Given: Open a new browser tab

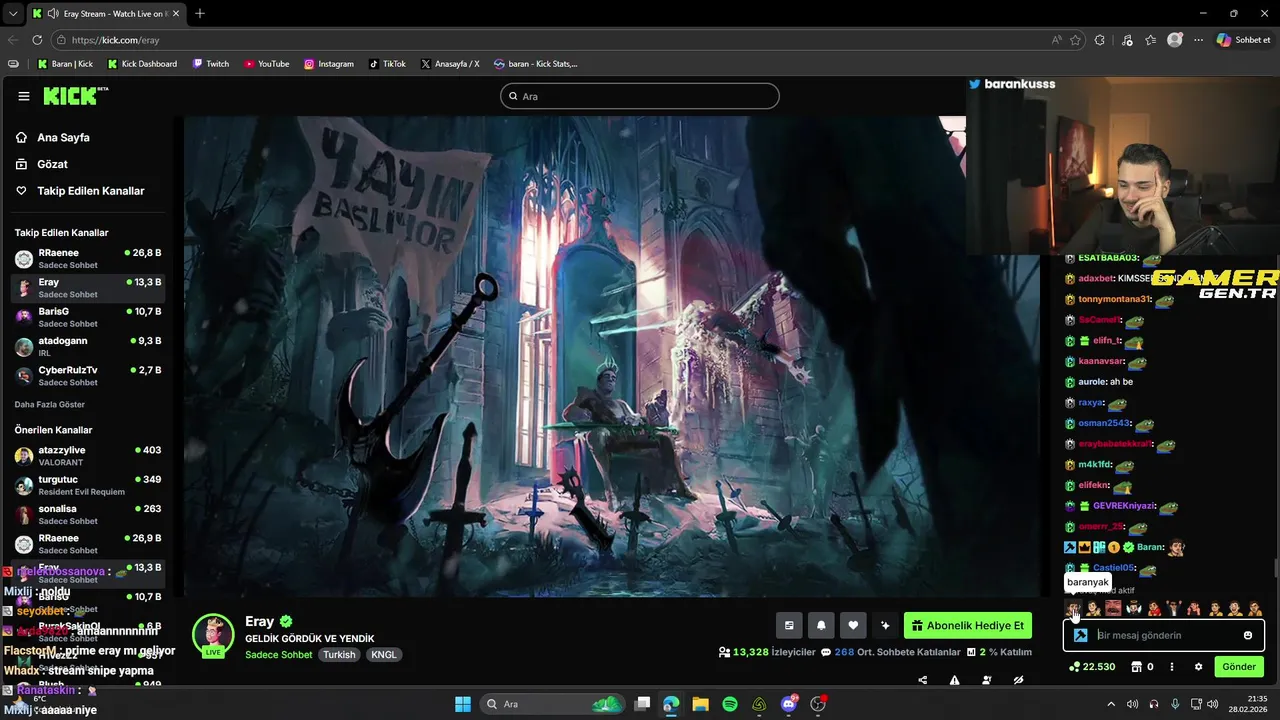Looking at the screenshot, I should point(200,14).
